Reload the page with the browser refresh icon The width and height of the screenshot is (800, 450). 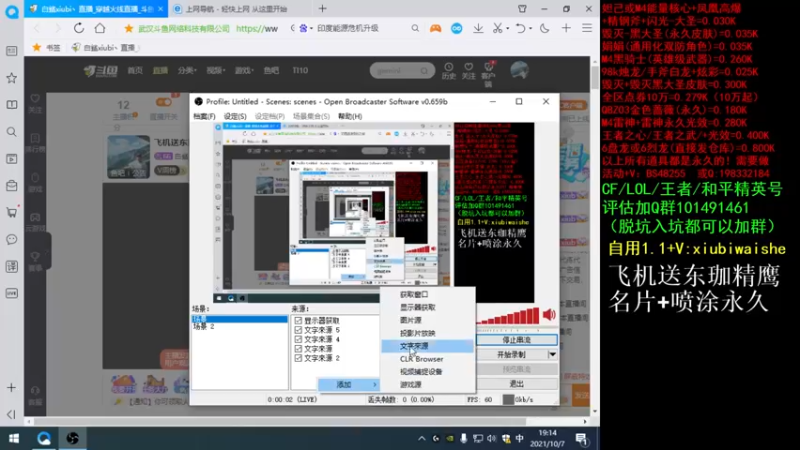click(79, 28)
